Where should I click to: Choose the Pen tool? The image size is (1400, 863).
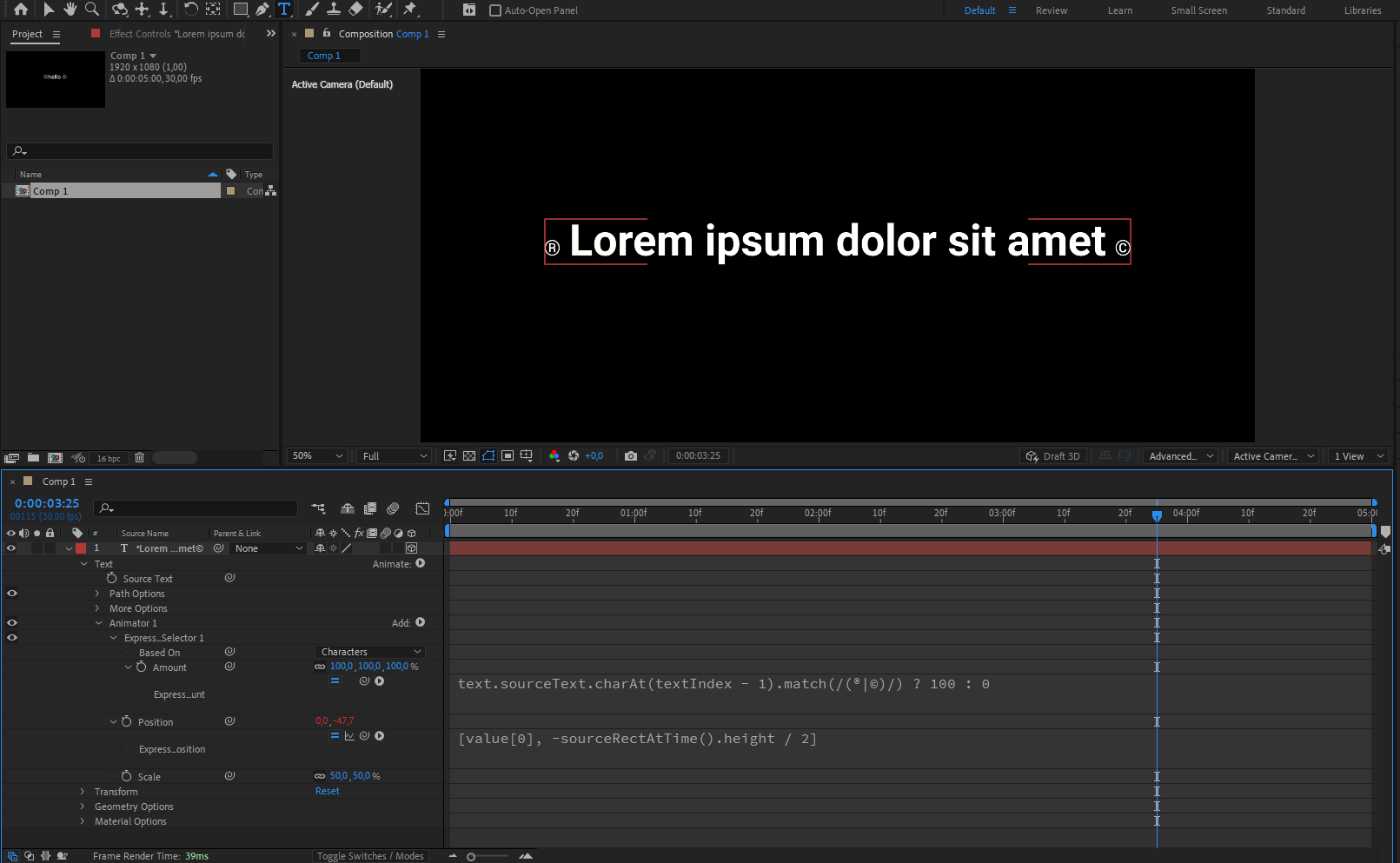pos(262,10)
